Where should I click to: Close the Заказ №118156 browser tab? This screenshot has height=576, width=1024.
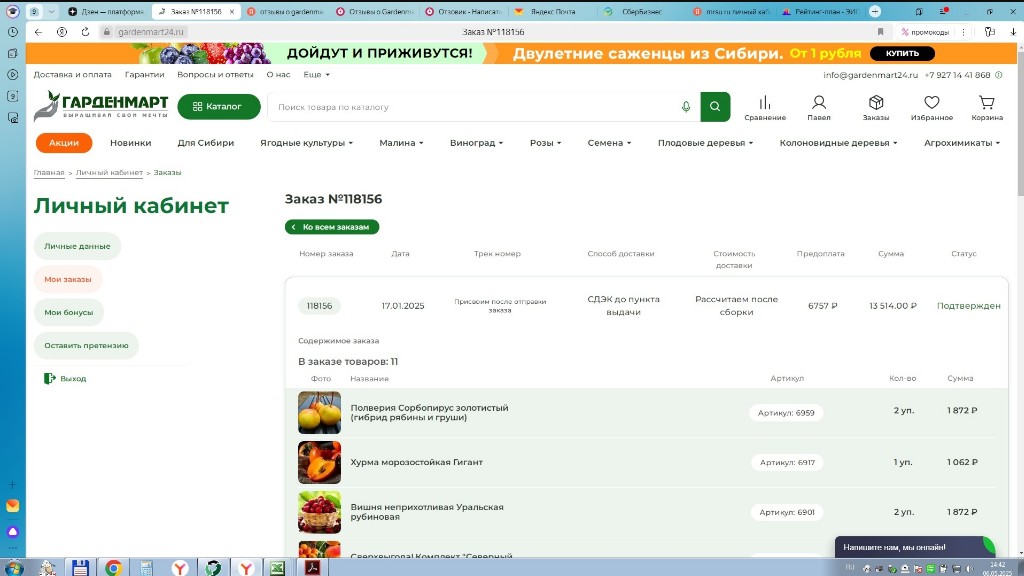232,12
